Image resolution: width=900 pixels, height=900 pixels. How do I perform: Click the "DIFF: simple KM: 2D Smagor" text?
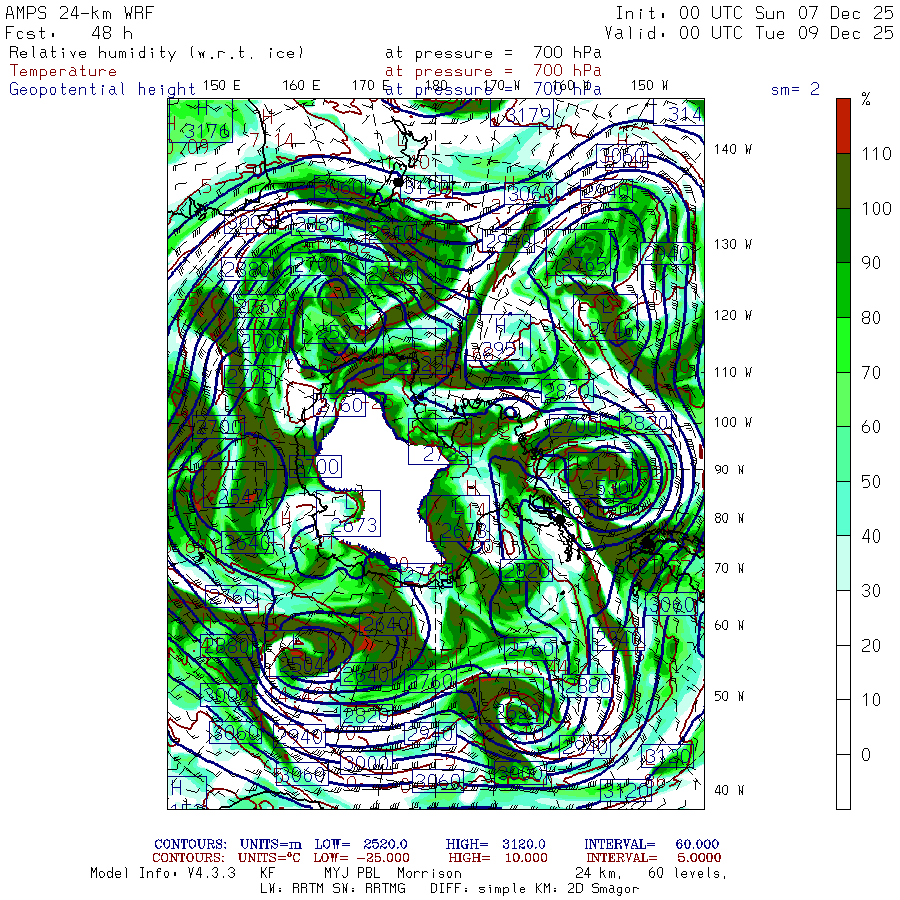coord(534,889)
